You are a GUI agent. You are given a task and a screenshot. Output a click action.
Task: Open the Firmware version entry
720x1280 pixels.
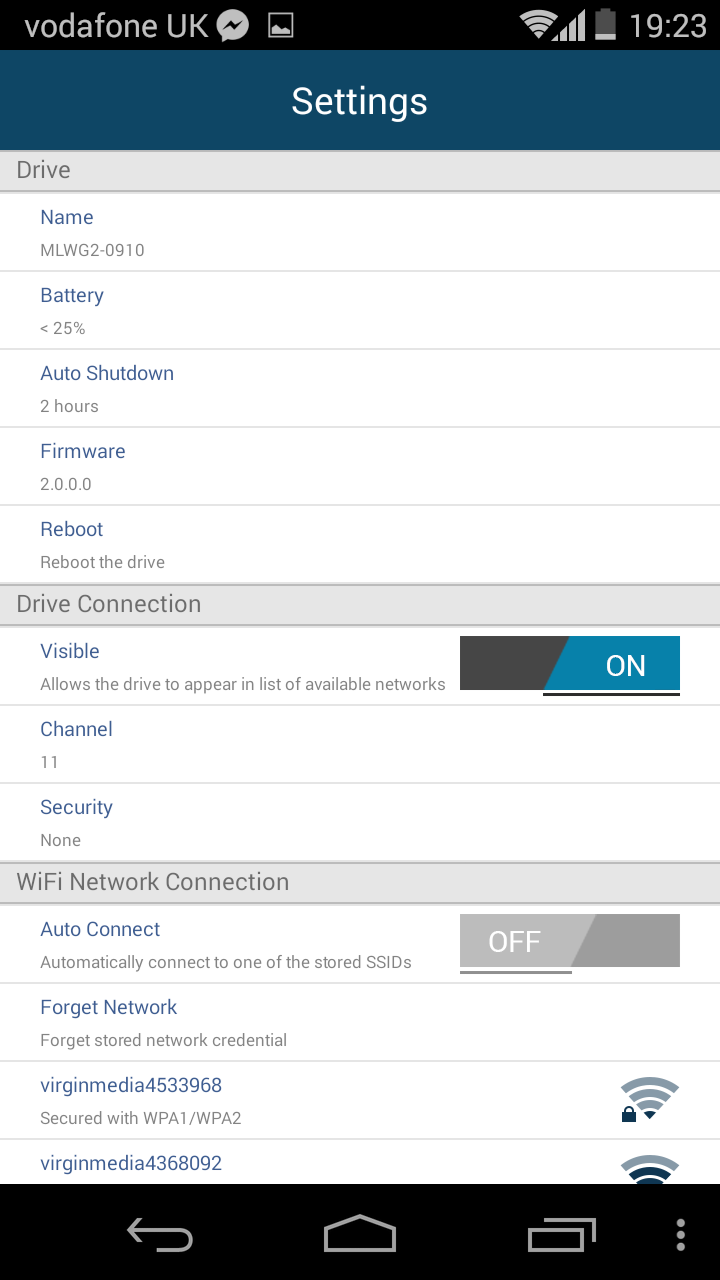click(83, 466)
